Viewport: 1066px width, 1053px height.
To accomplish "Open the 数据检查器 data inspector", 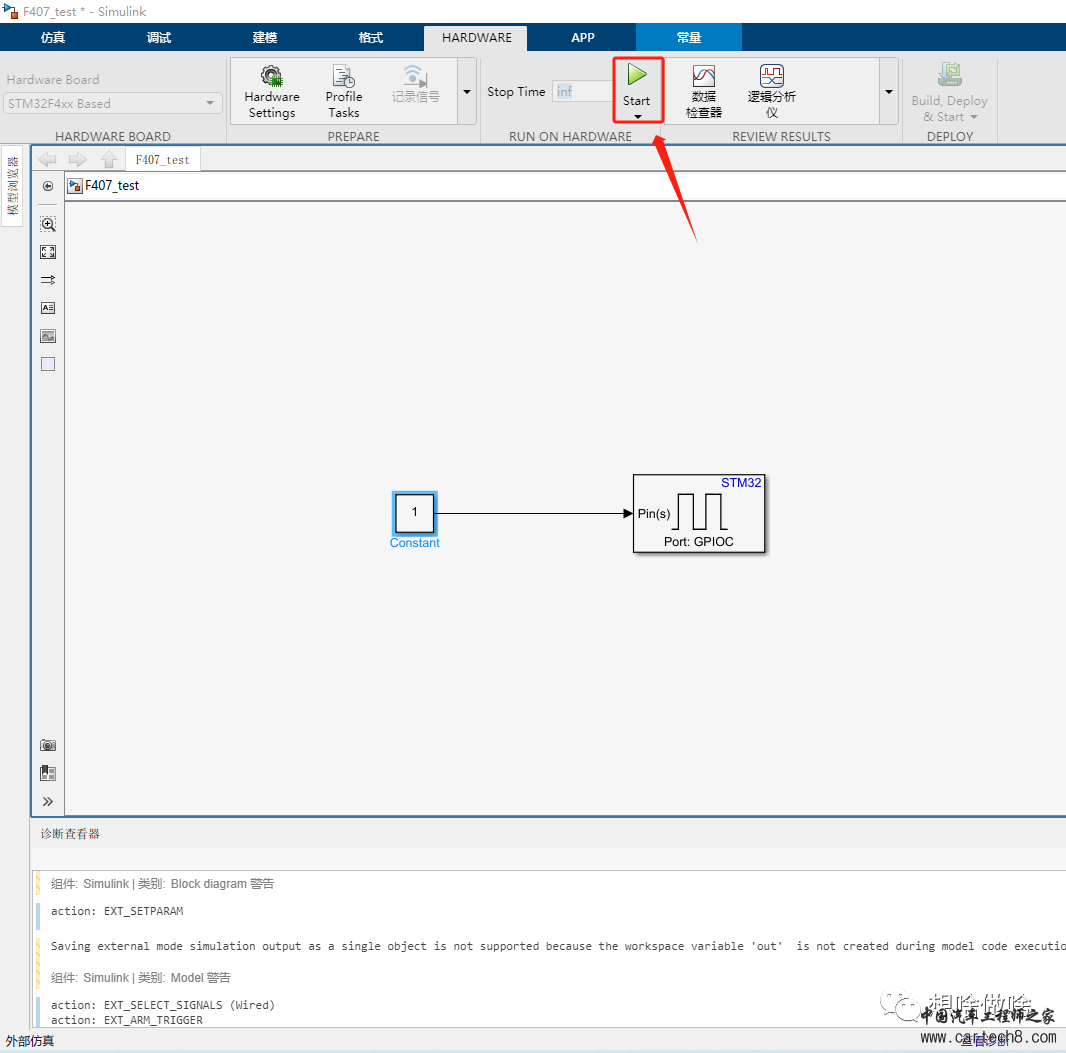I will coord(704,92).
